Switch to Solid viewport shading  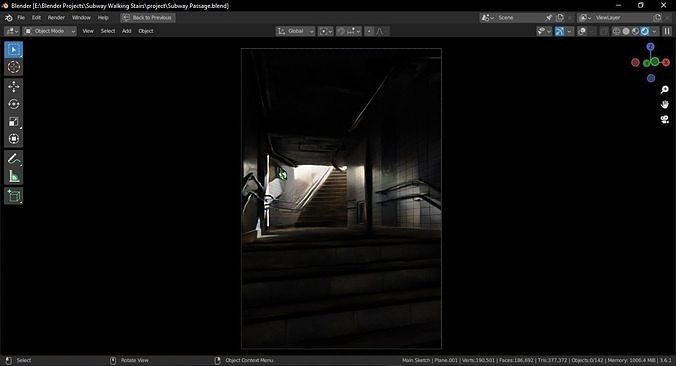point(626,31)
